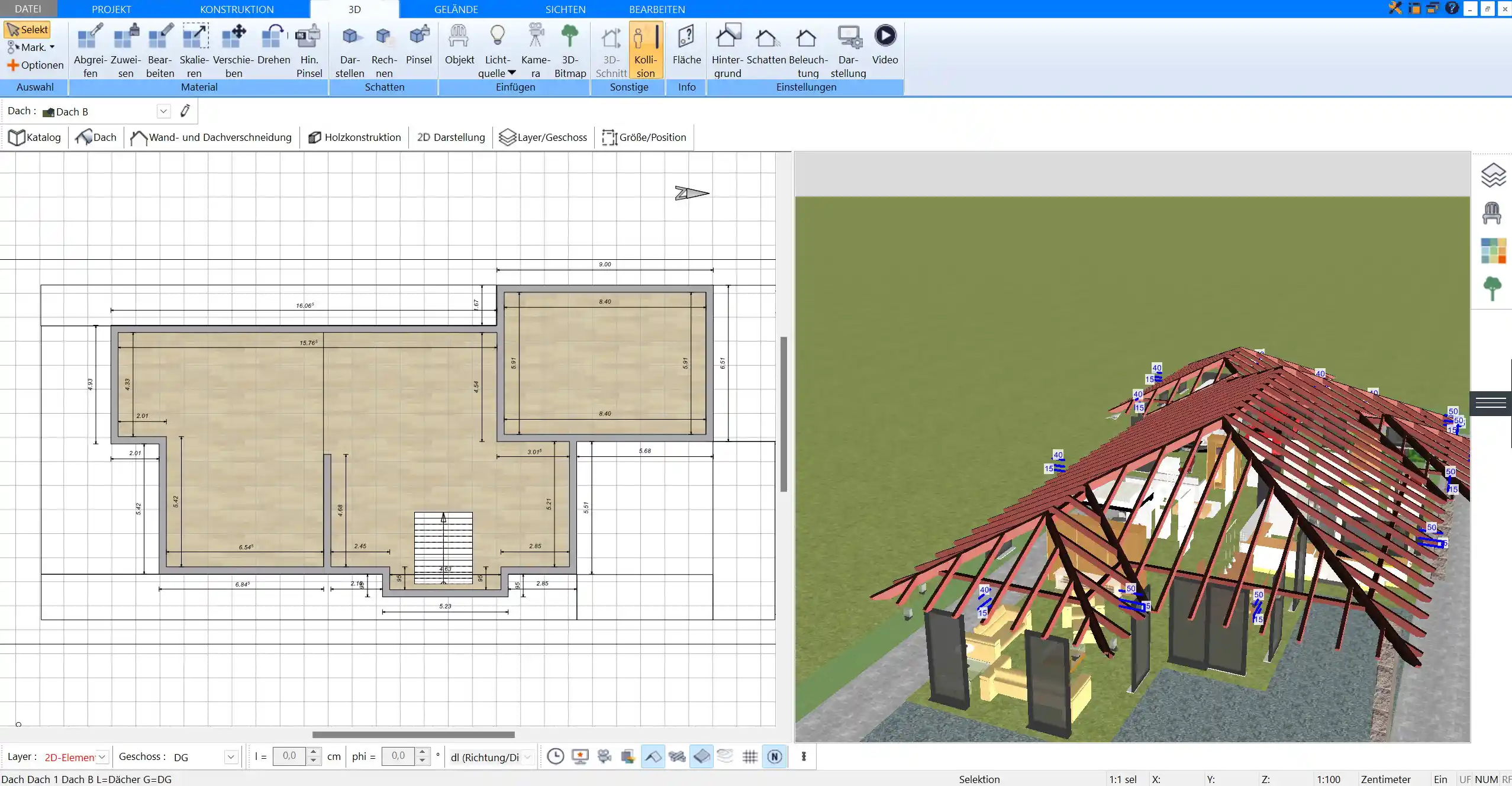
Task: Switch to the KONSTRUKTION tab
Action: [x=237, y=9]
